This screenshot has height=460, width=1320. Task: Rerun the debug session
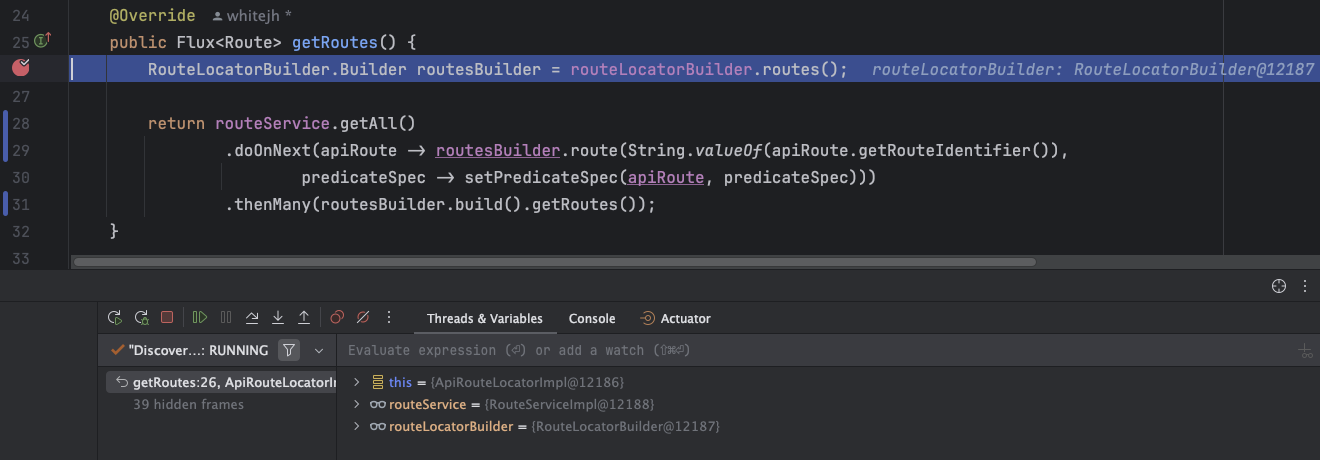(115, 318)
